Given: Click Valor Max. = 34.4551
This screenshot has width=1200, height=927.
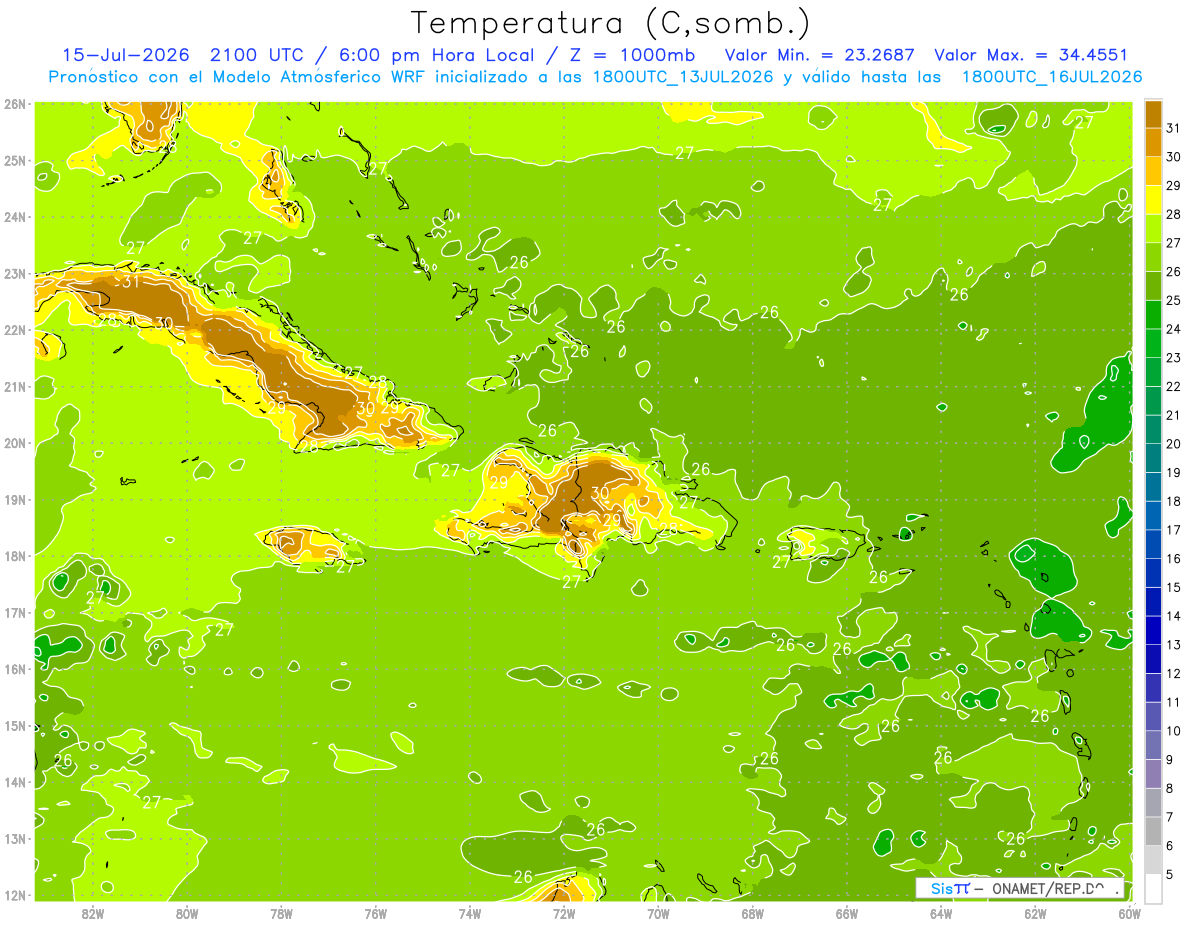Looking at the screenshot, I should coord(1031,55).
